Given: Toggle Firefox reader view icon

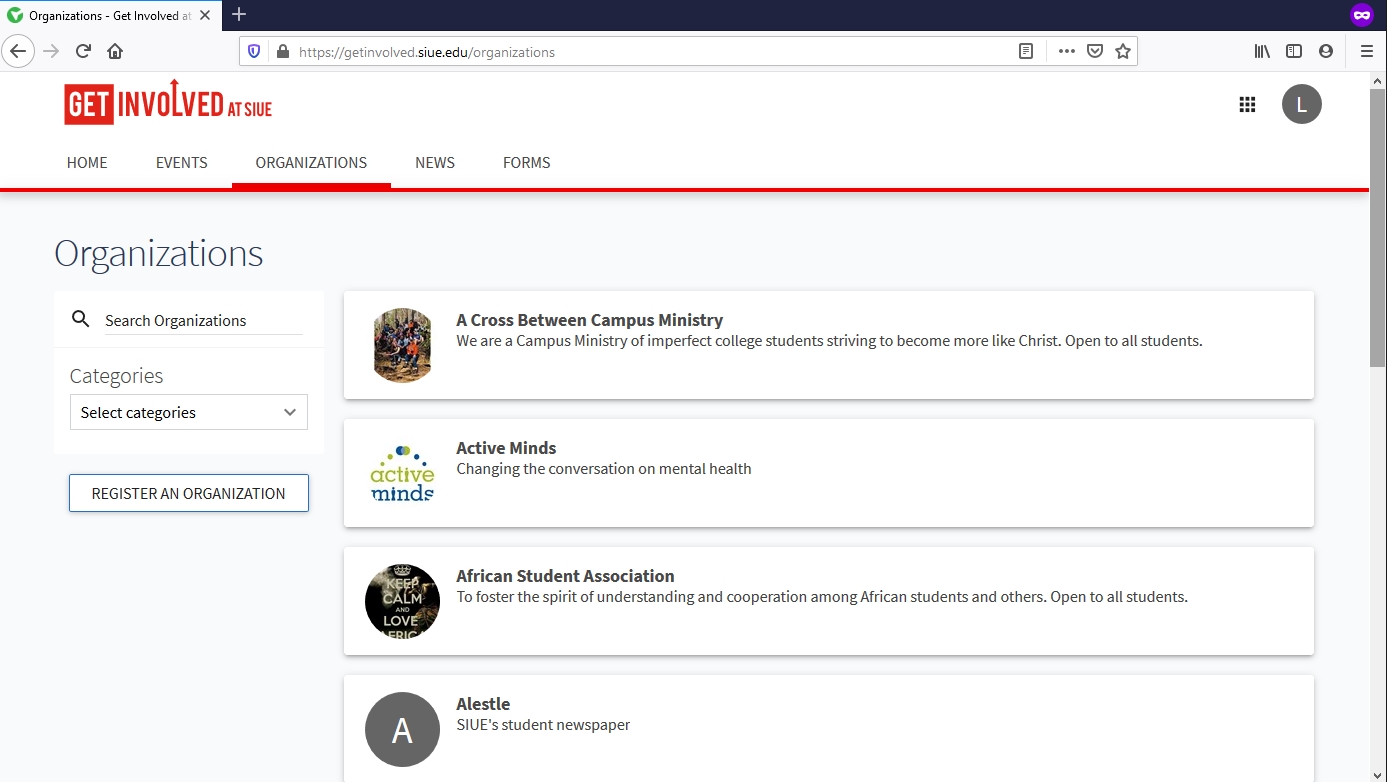Looking at the screenshot, I should (x=1026, y=52).
